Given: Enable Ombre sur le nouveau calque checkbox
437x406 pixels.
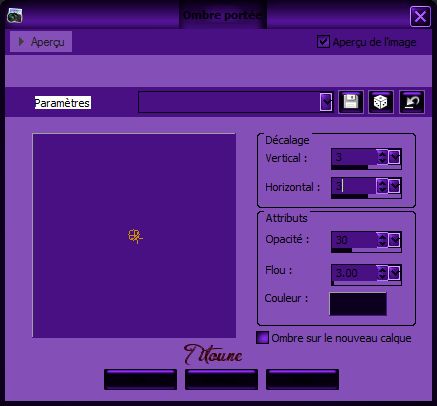Looking at the screenshot, I should point(262,338).
